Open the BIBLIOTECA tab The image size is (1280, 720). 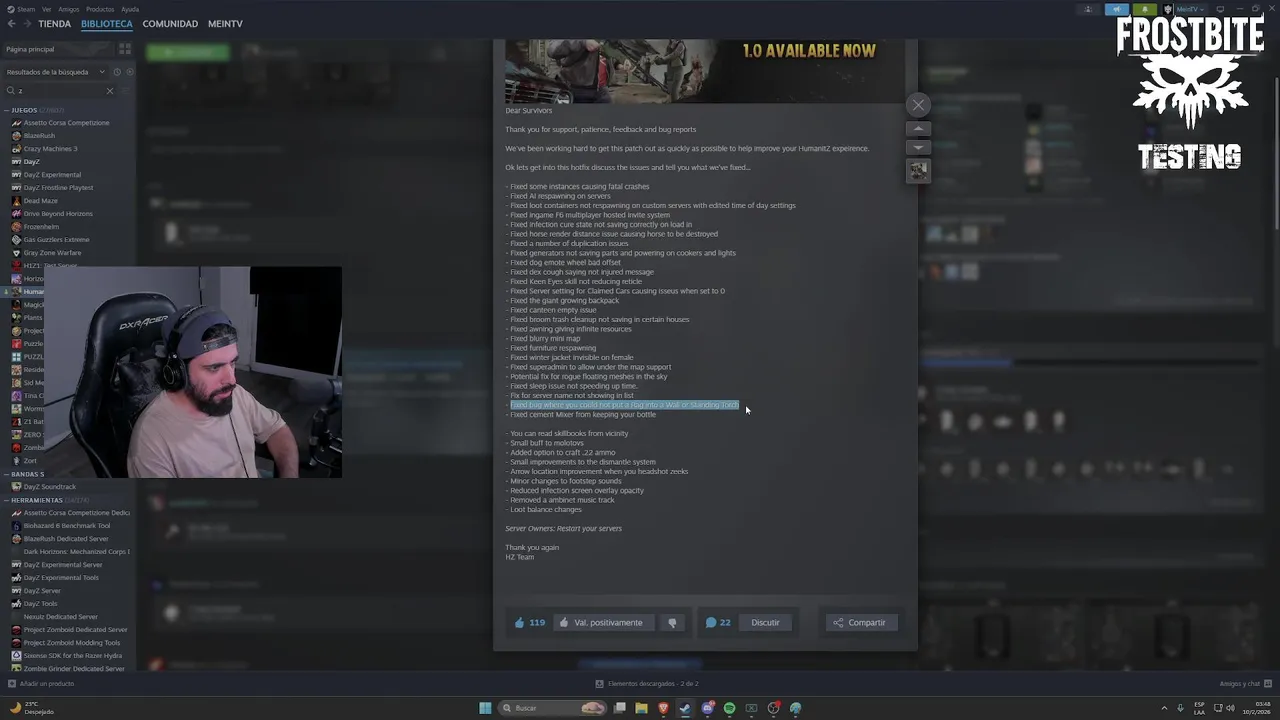point(107,24)
